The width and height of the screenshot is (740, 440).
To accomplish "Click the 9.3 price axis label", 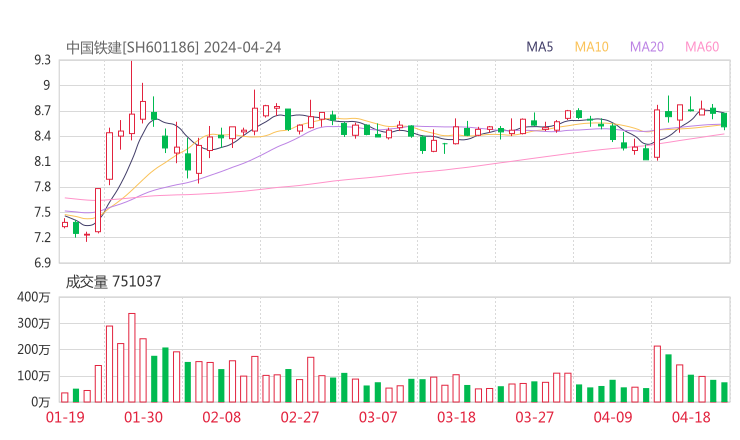I will click(x=42, y=60).
